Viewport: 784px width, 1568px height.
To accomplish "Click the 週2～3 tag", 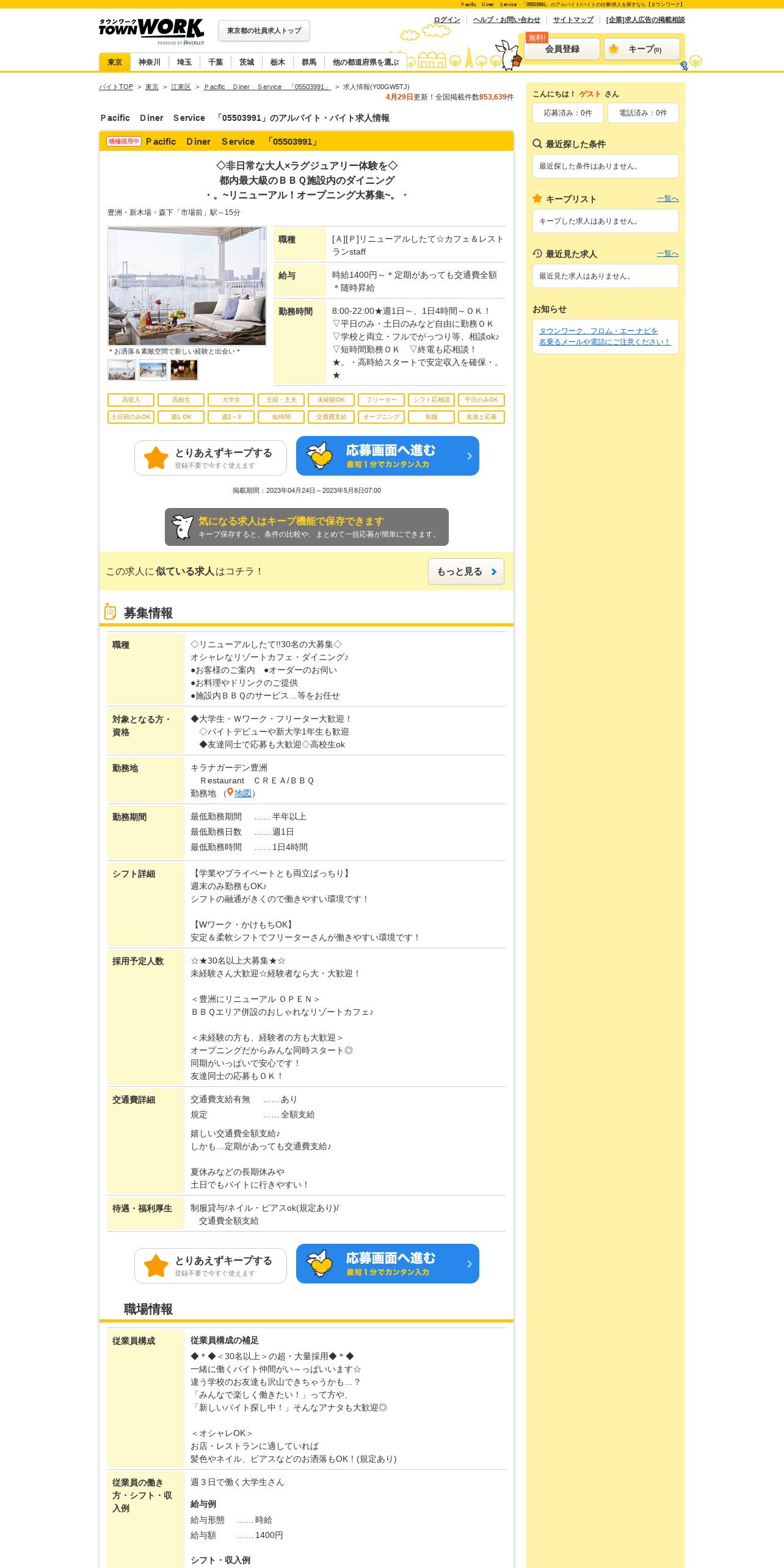I will click(231, 417).
